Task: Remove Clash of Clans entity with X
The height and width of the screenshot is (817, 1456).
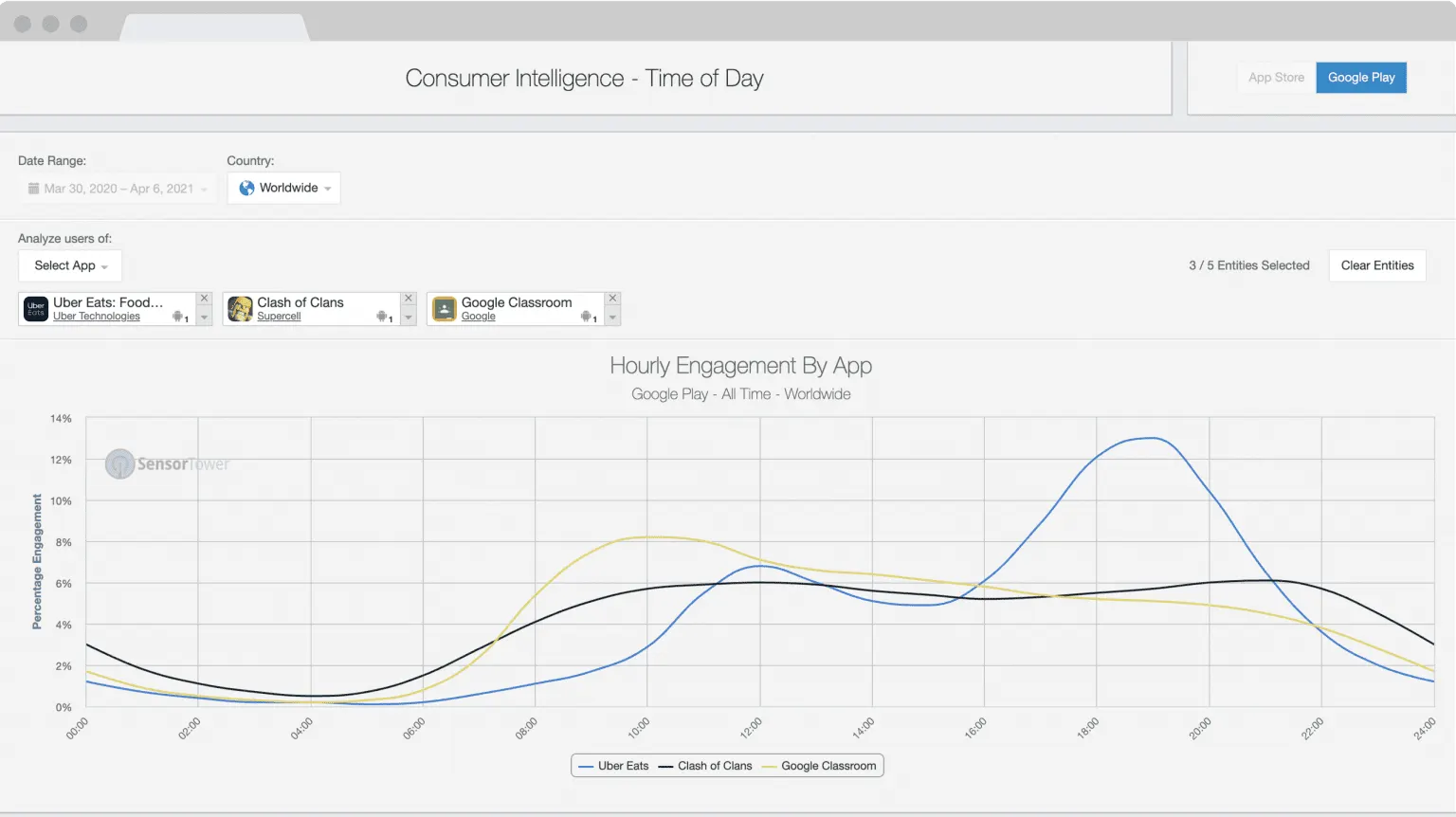Action: 409,299
